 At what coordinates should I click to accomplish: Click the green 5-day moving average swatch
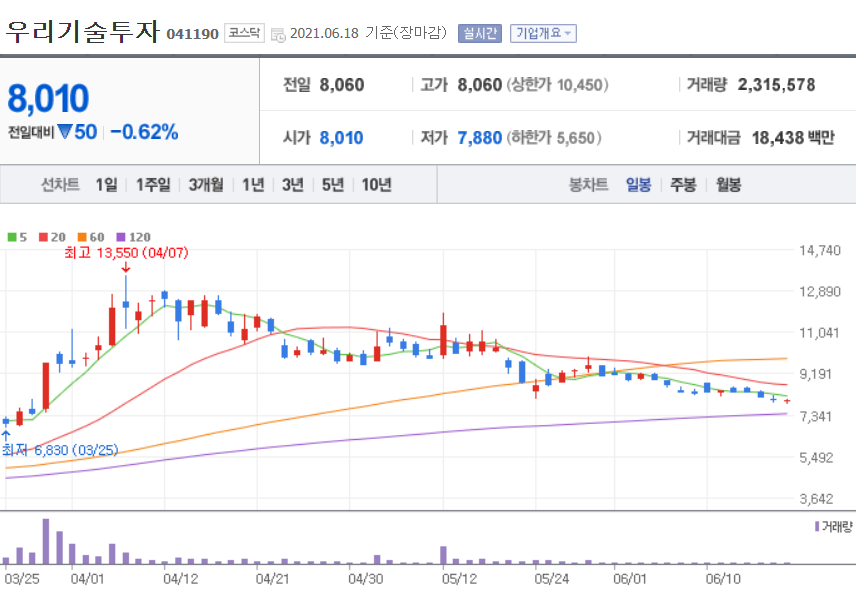tap(12, 237)
